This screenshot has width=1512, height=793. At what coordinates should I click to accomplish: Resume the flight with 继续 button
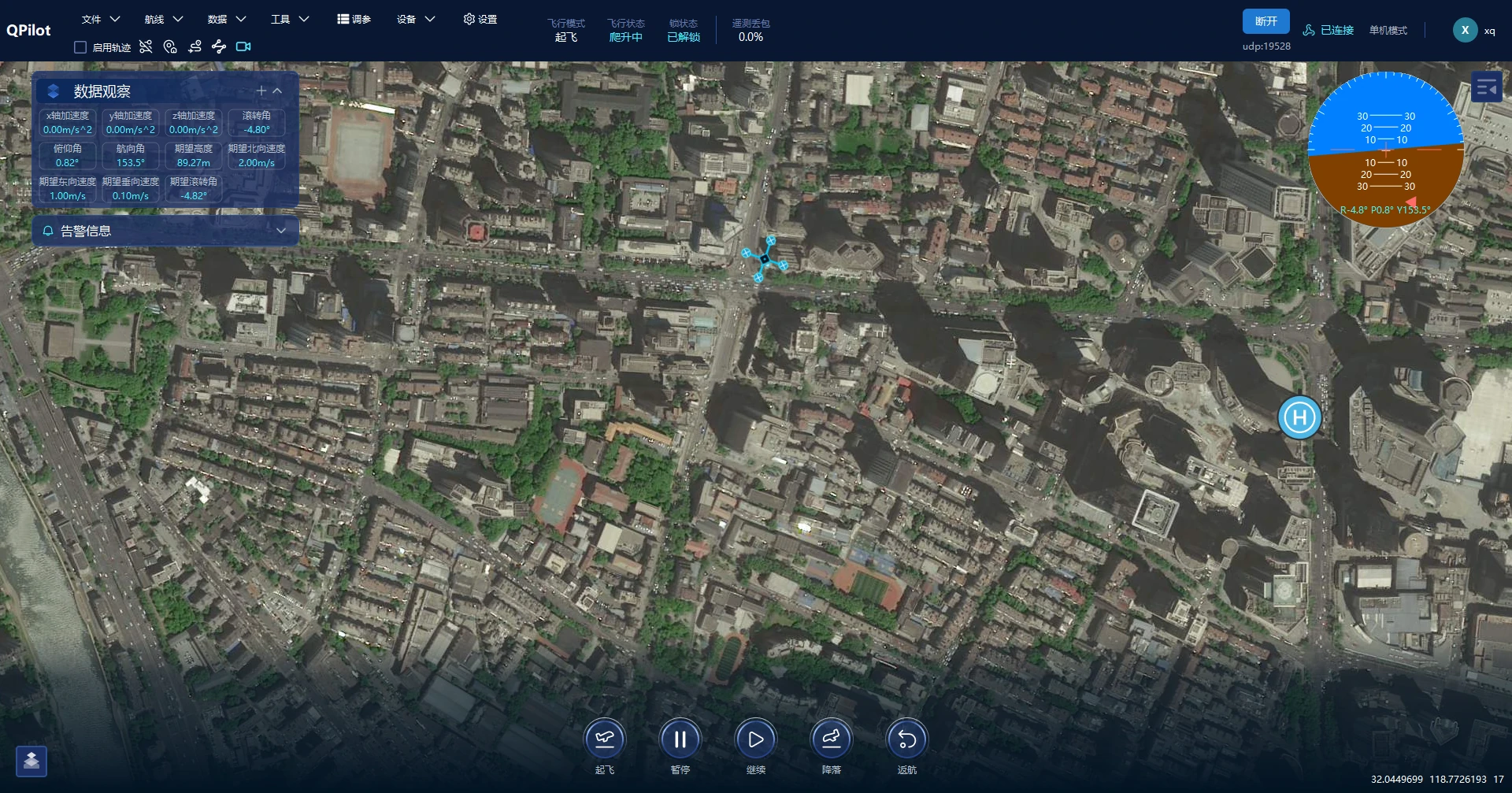[755, 739]
